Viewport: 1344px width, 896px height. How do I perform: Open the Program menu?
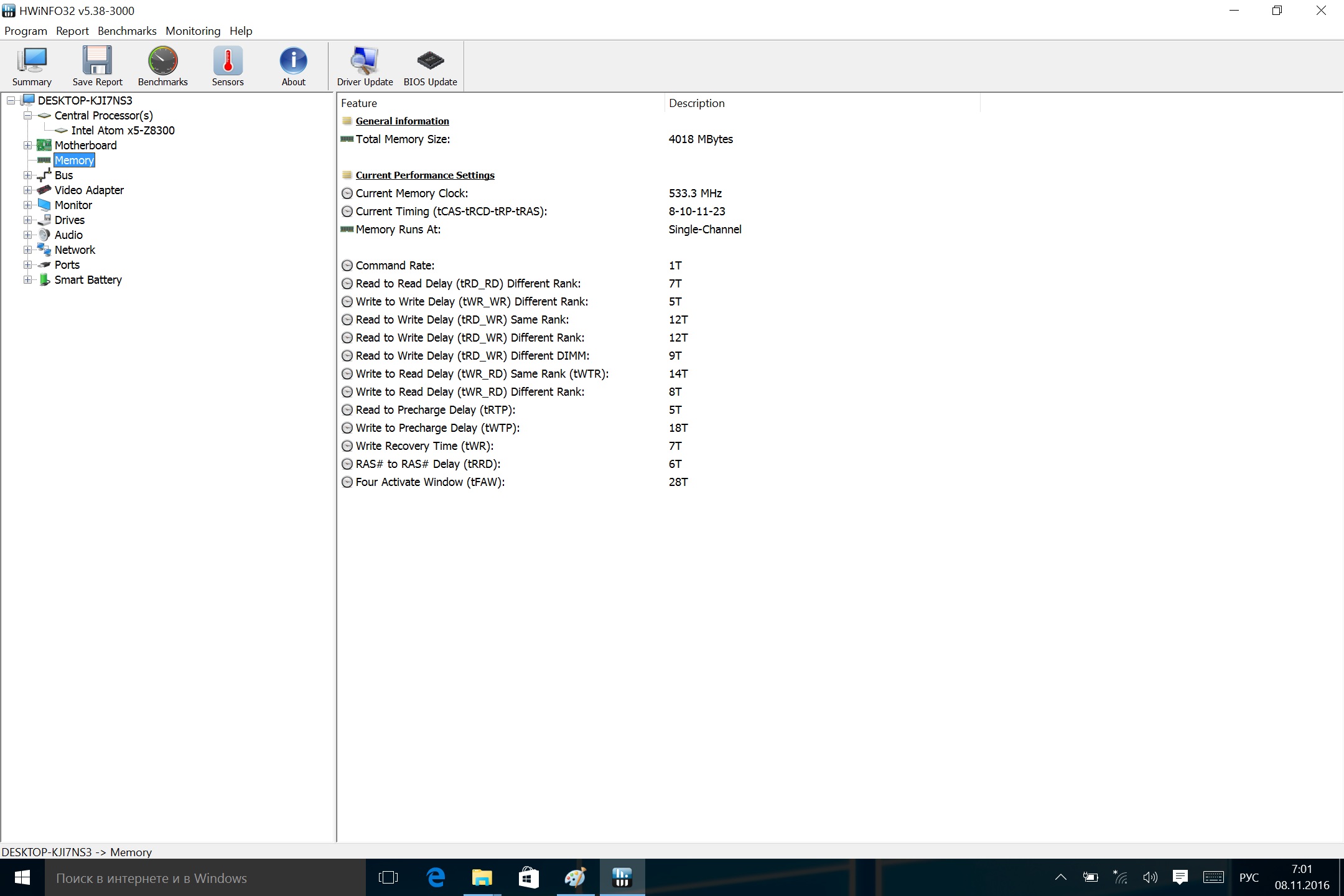(26, 31)
